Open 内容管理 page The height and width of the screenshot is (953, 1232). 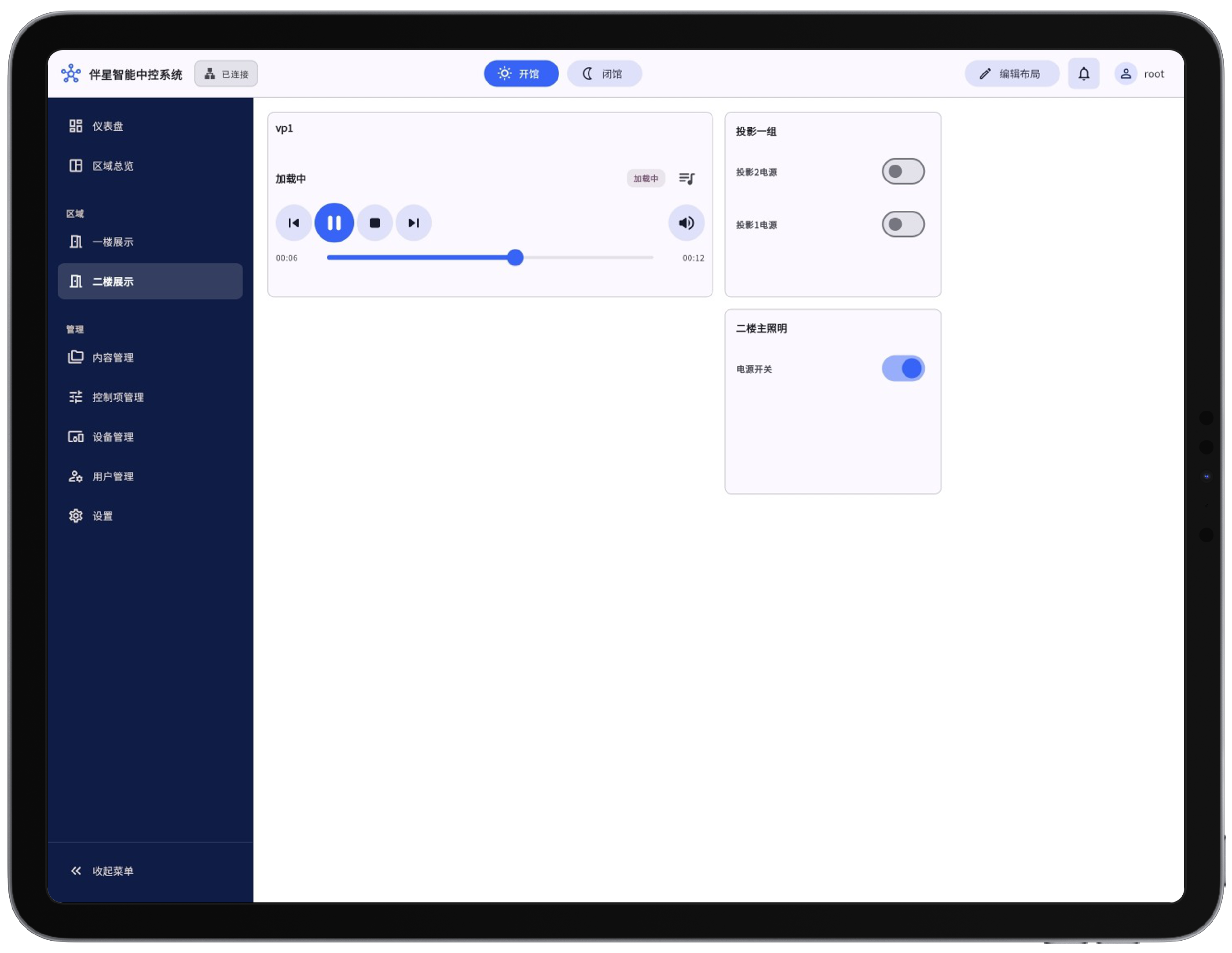(x=150, y=357)
